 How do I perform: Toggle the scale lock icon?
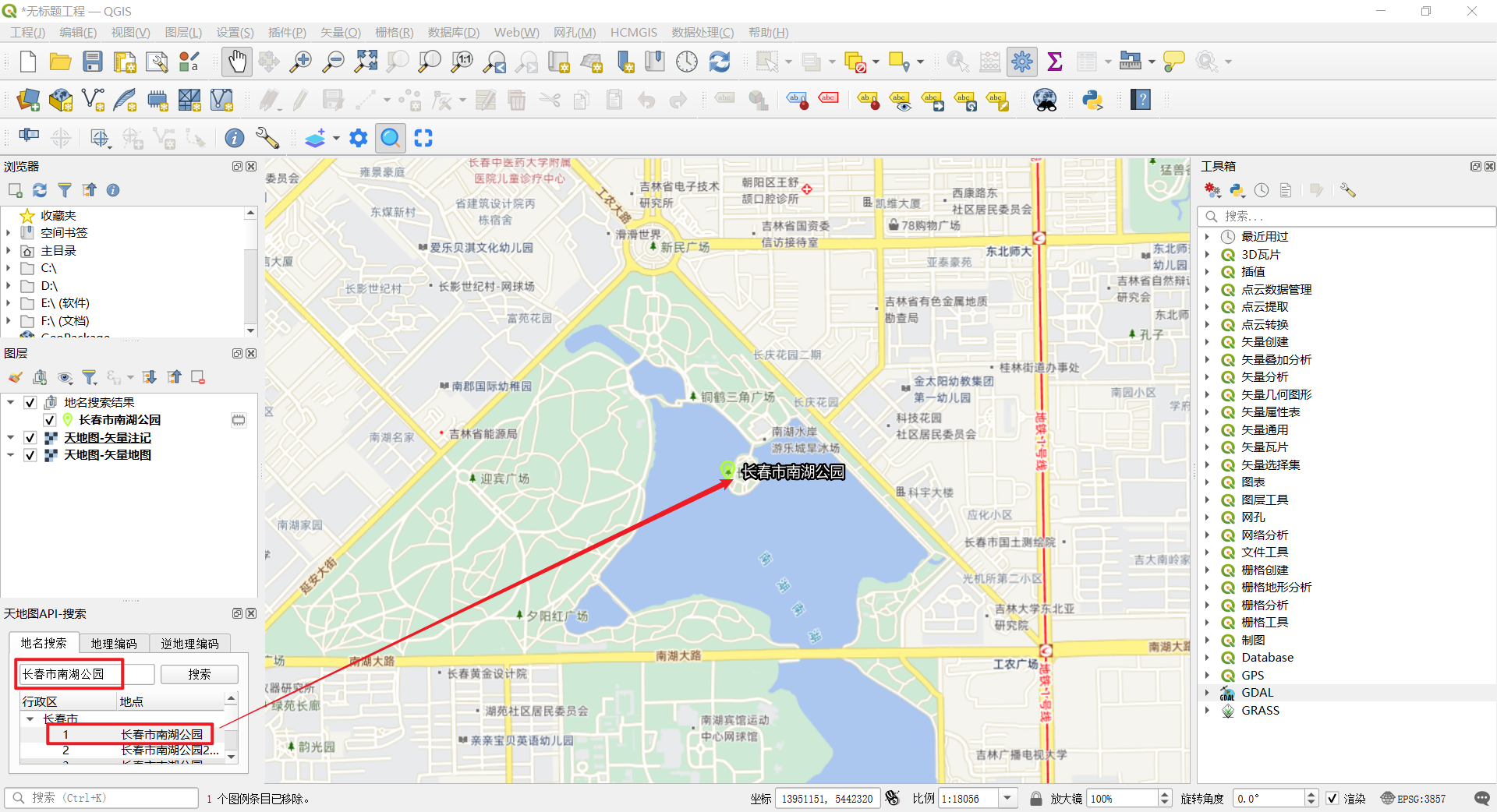(1036, 798)
